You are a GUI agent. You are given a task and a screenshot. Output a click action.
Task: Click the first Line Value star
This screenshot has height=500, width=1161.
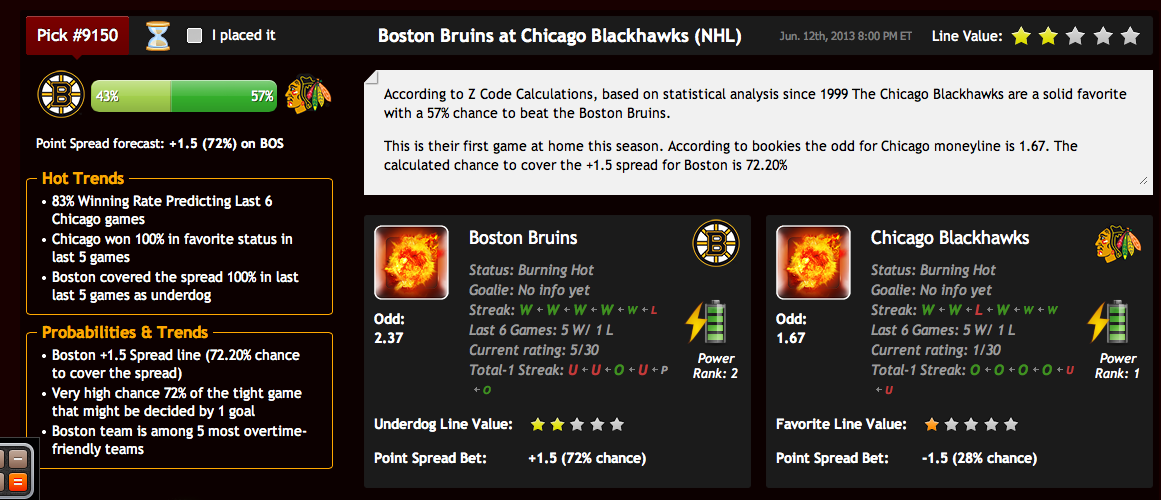(x=1021, y=36)
